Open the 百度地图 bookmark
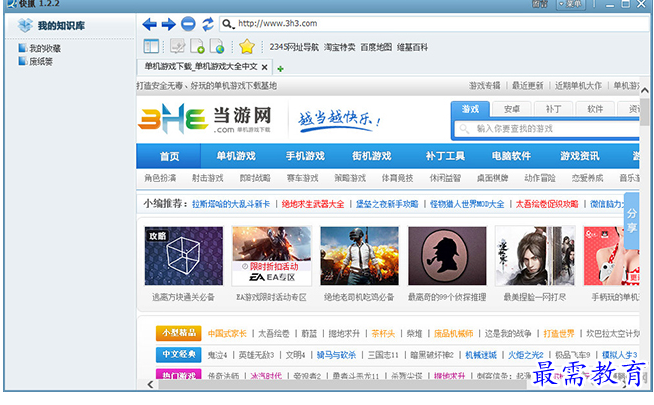The width and height of the screenshot is (654, 405). [376, 47]
